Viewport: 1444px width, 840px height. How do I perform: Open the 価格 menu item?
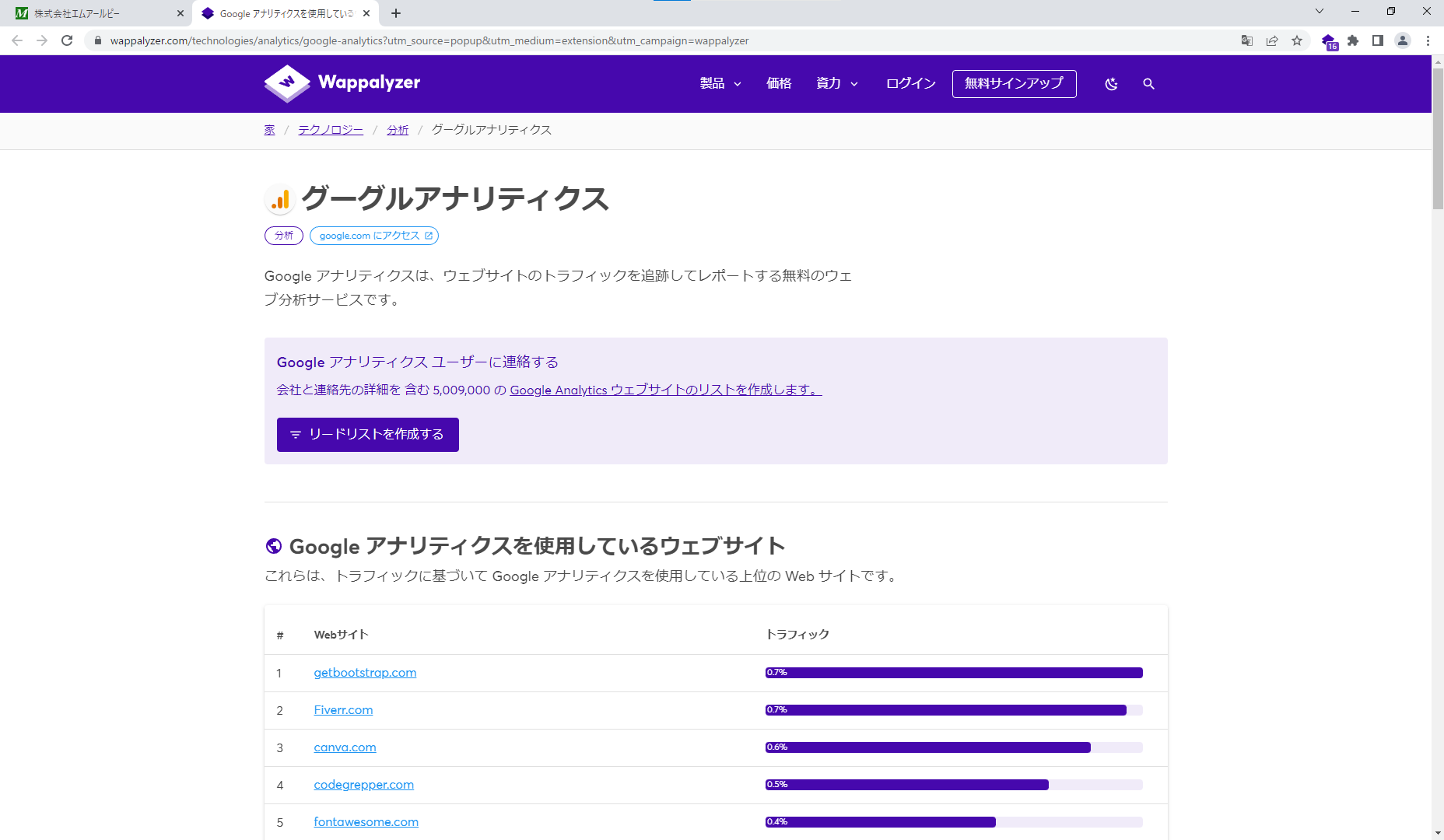(x=778, y=83)
